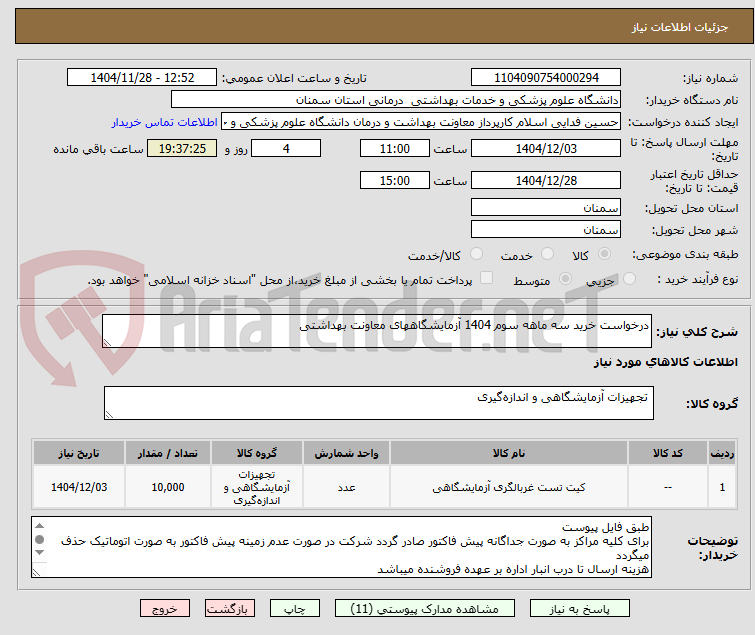Click need date cell 1404/12/03 in table

pos(79,487)
